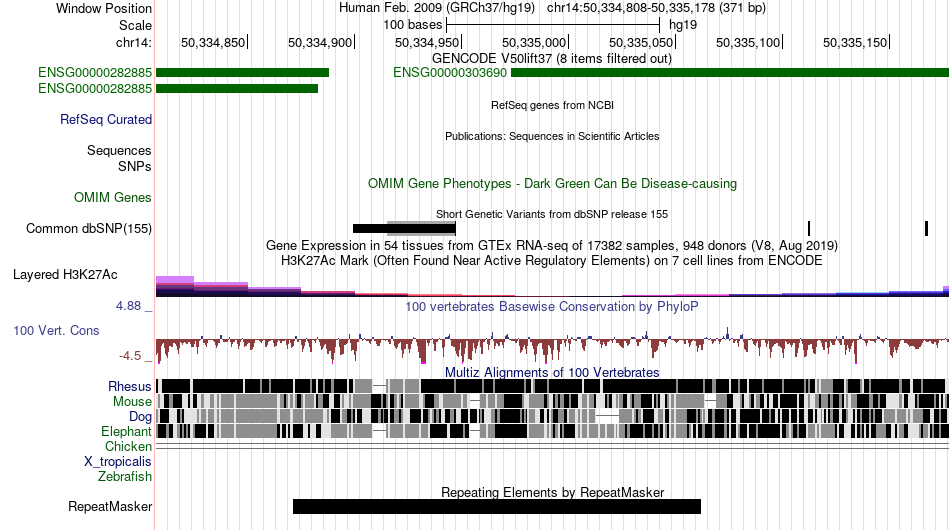The image size is (950, 530).
Task: Click the OMIM Genes track label
Action: [x=113, y=197]
